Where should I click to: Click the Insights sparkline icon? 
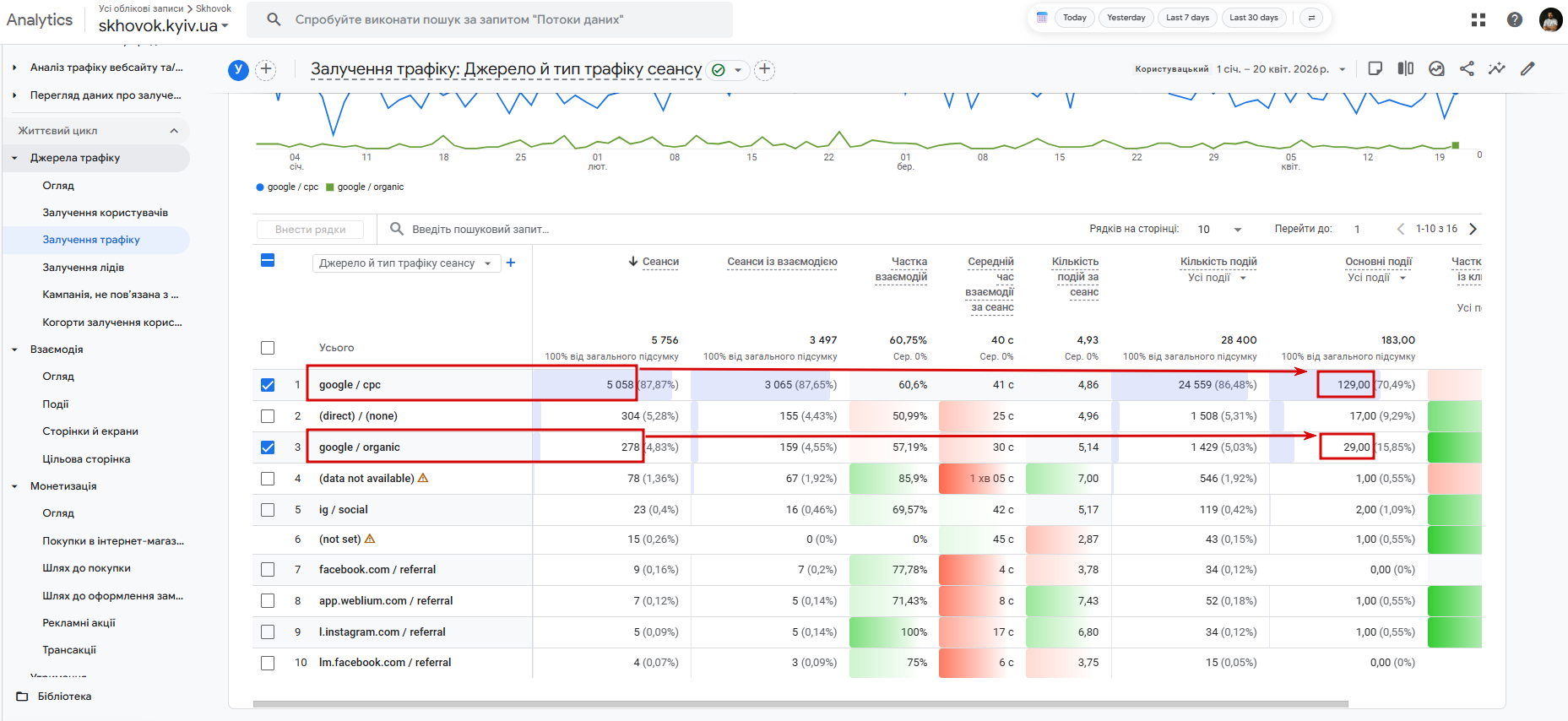coord(1497,69)
